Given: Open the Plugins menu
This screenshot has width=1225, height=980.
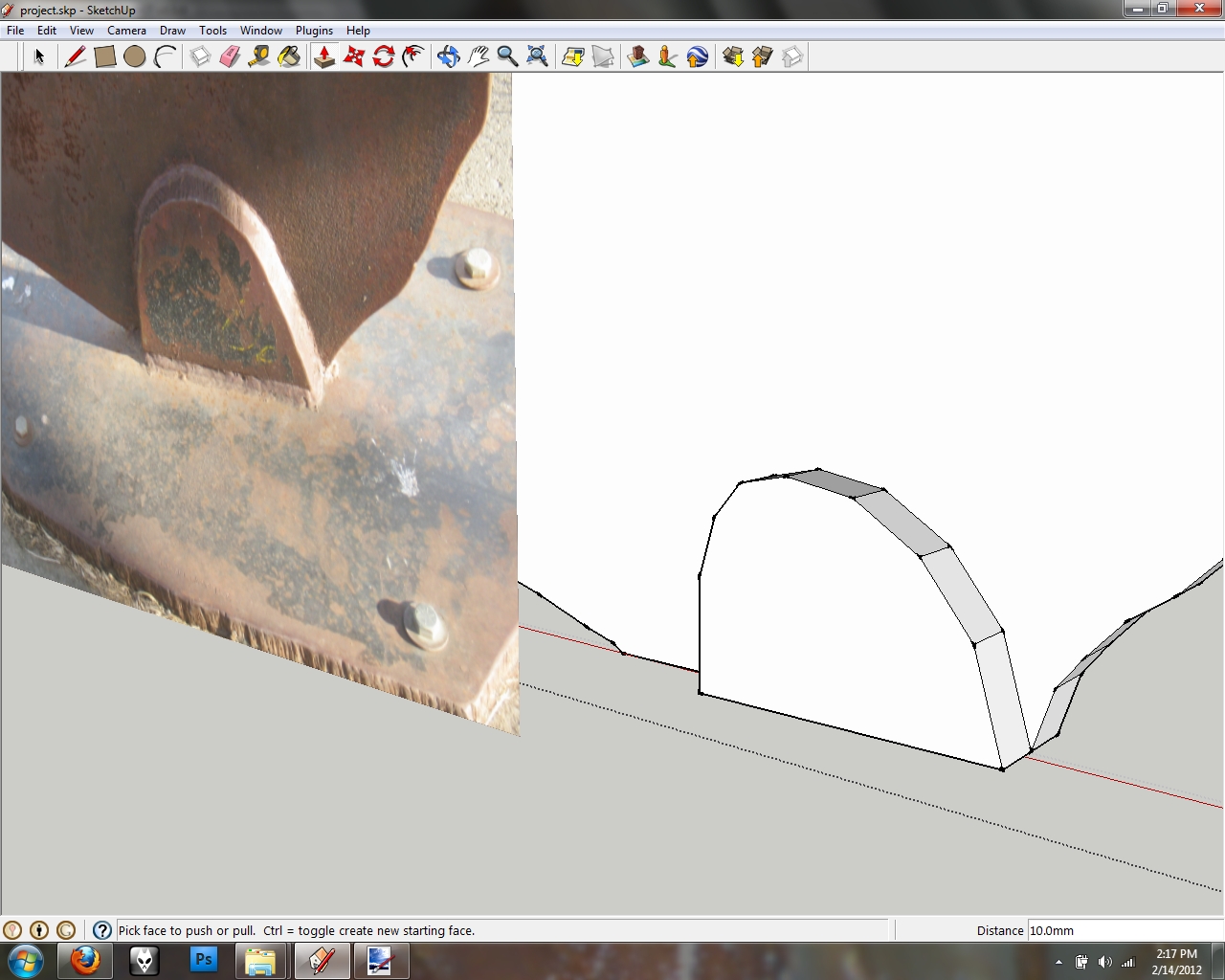Looking at the screenshot, I should click(x=314, y=31).
